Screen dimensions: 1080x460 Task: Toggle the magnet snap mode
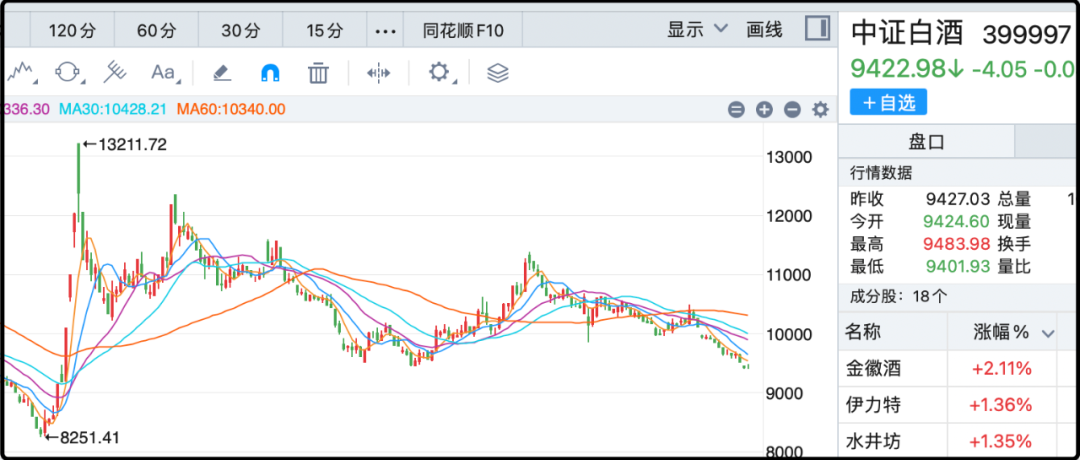point(270,73)
